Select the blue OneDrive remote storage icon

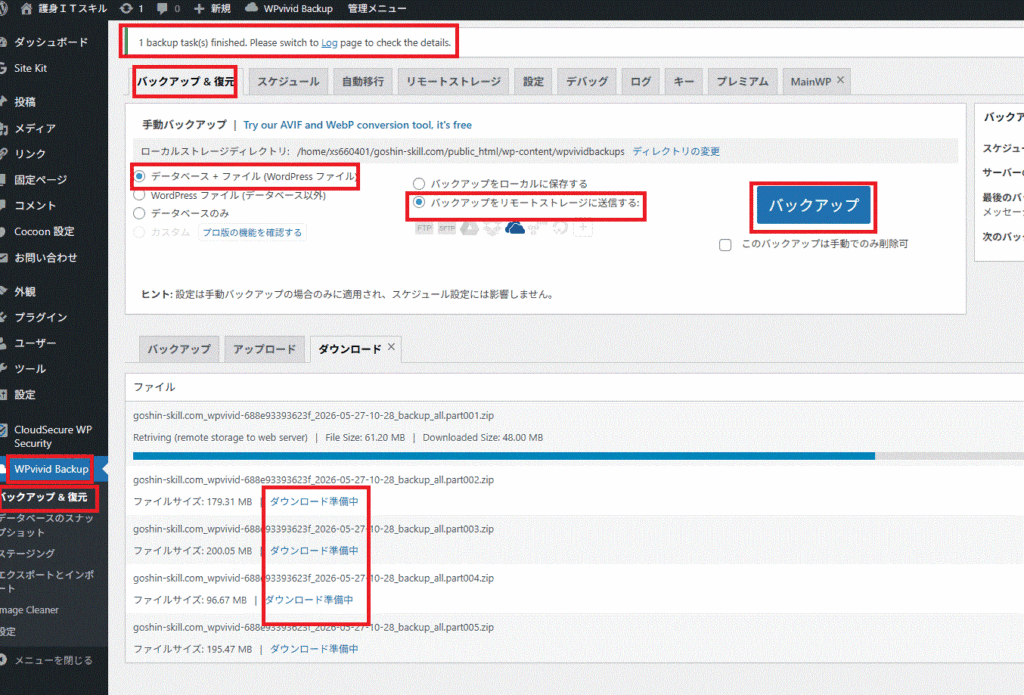tap(515, 228)
